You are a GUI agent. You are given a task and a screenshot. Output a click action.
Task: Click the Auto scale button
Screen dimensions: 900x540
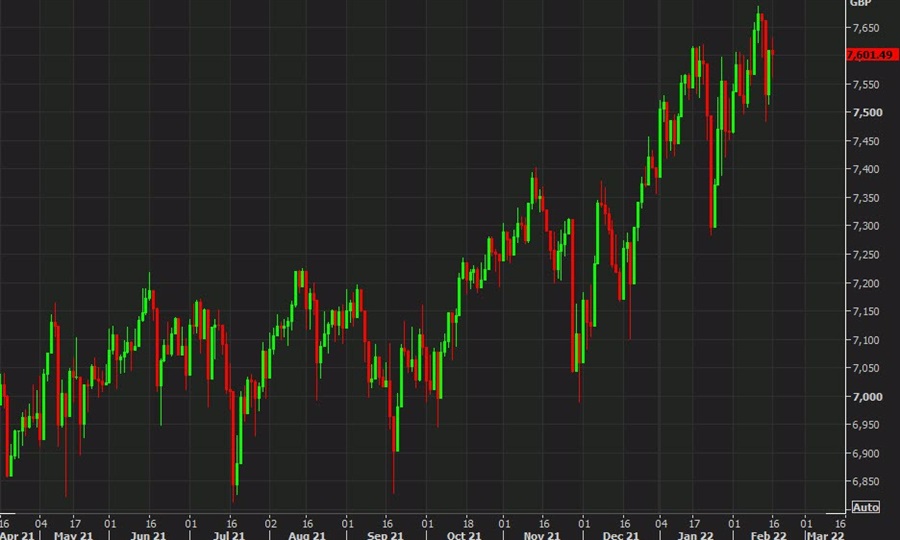coord(866,507)
